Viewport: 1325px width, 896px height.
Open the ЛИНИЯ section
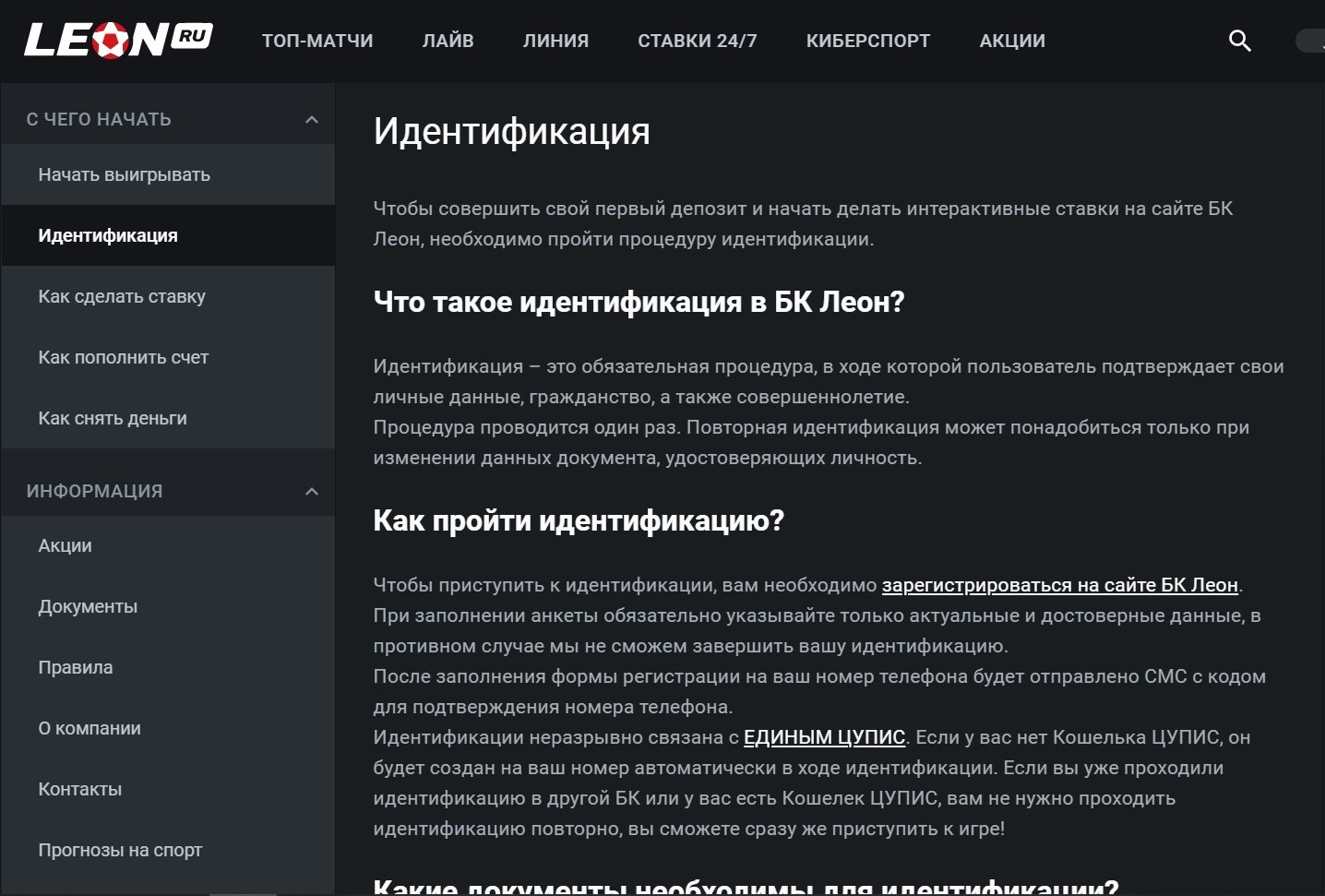tap(555, 41)
